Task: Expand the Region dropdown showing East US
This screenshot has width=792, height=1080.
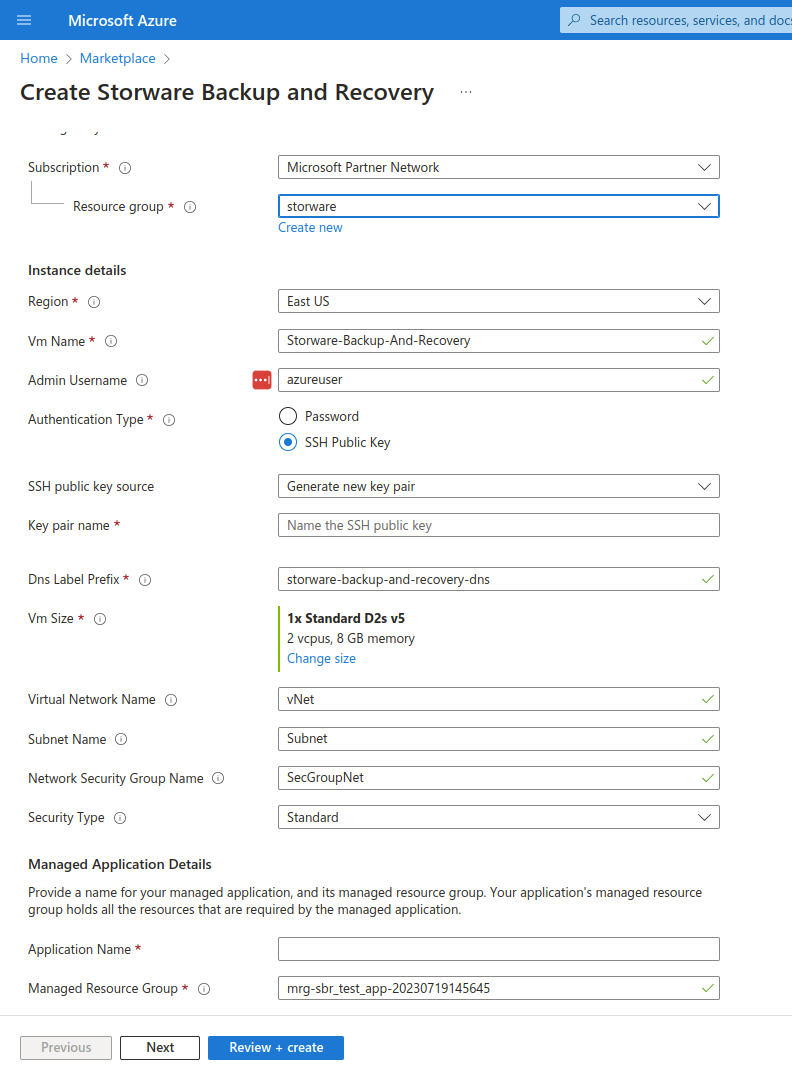Action: click(498, 301)
